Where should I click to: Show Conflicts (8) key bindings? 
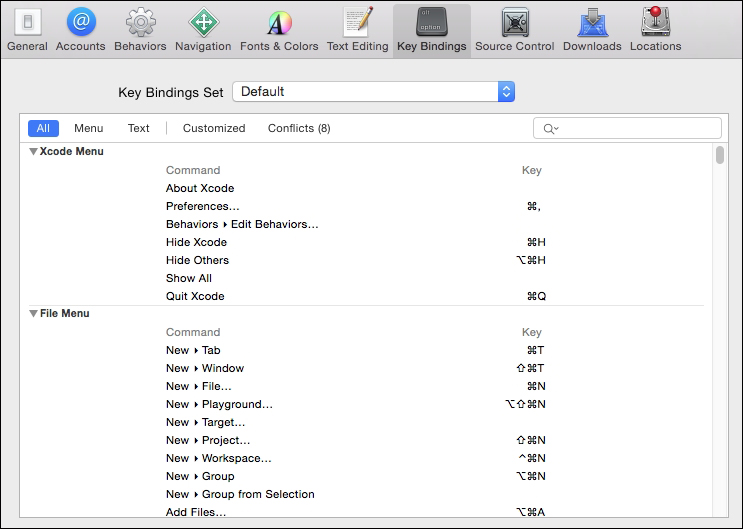tap(299, 128)
